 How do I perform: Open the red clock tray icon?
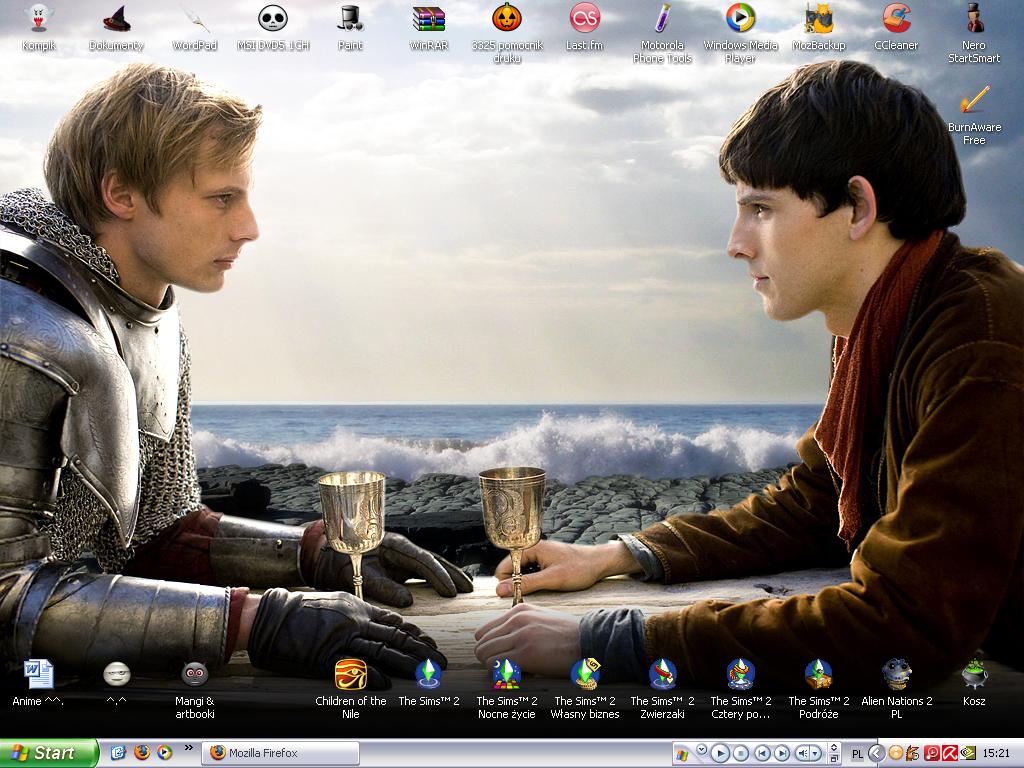(932, 754)
